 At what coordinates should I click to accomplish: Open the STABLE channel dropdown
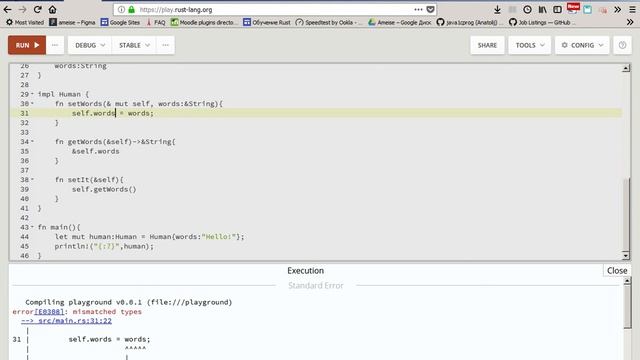tap(134, 45)
